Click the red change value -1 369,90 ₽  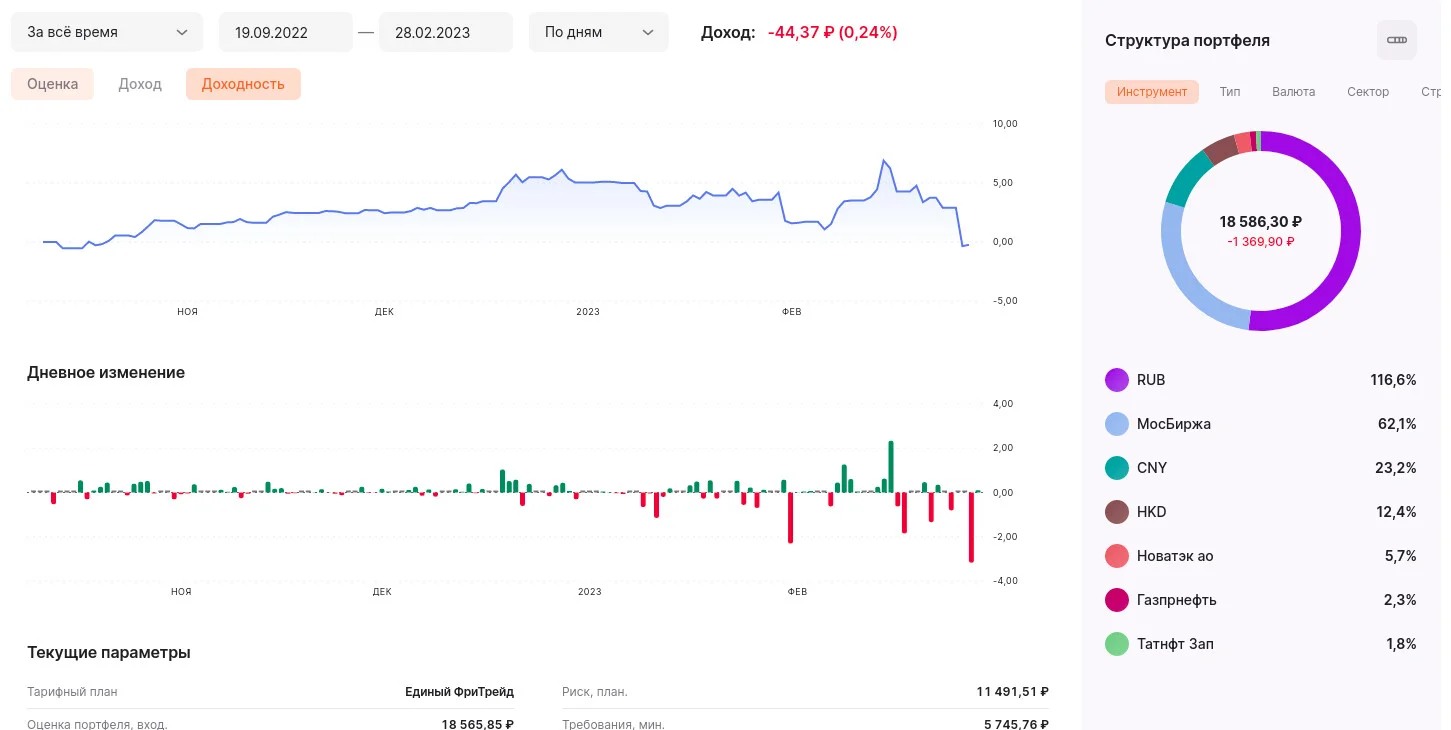tap(1260, 241)
